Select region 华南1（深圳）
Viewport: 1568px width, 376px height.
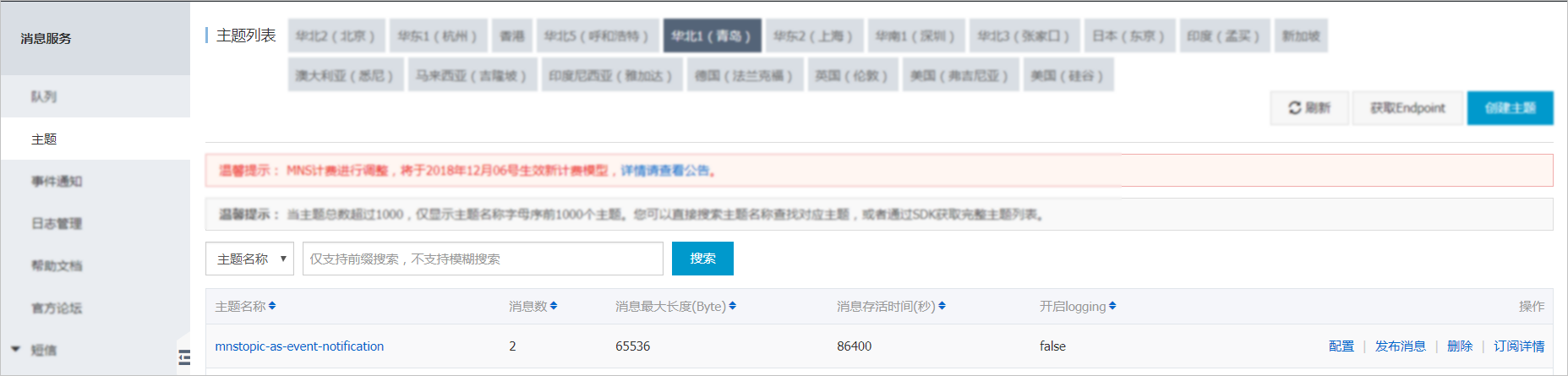click(915, 35)
